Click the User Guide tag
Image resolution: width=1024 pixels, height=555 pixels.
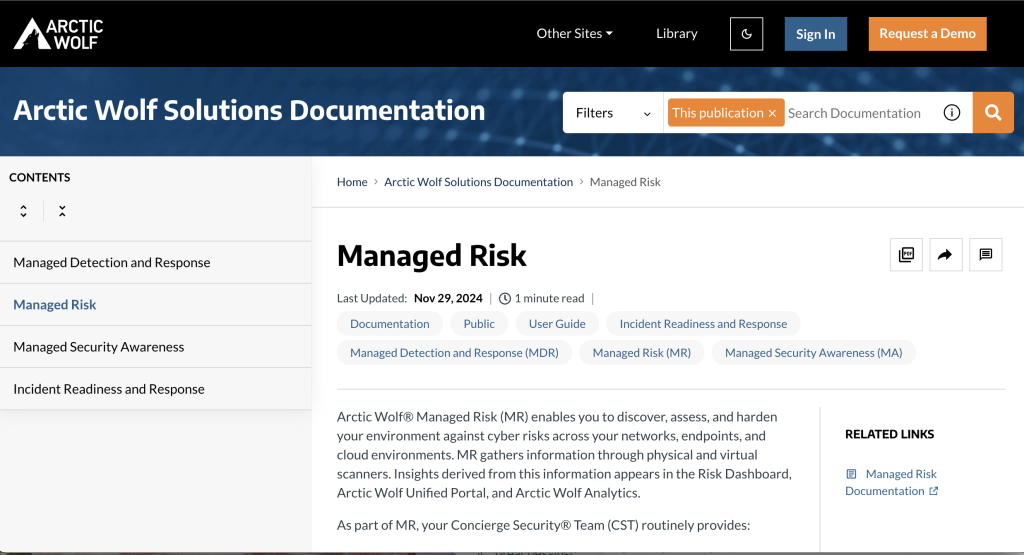point(557,324)
